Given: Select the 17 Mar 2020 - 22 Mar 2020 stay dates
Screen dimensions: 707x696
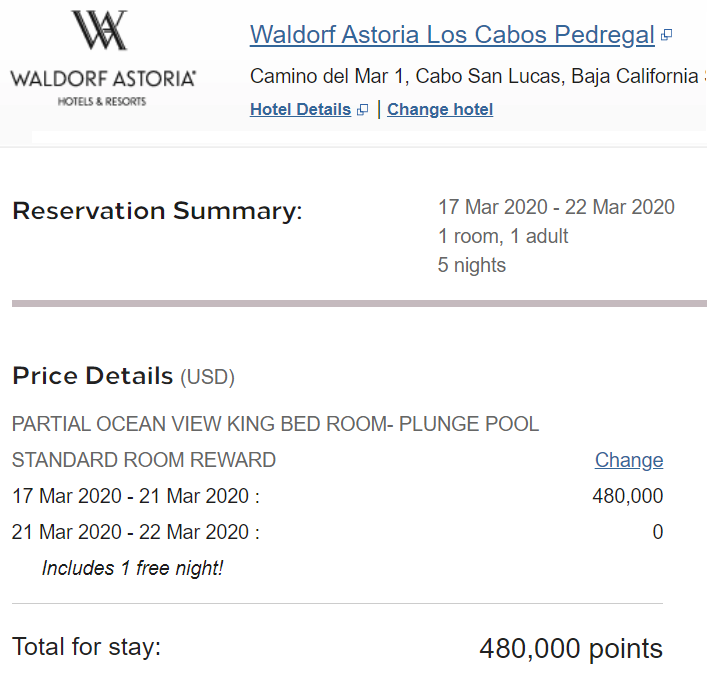Looking at the screenshot, I should [x=556, y=207].
